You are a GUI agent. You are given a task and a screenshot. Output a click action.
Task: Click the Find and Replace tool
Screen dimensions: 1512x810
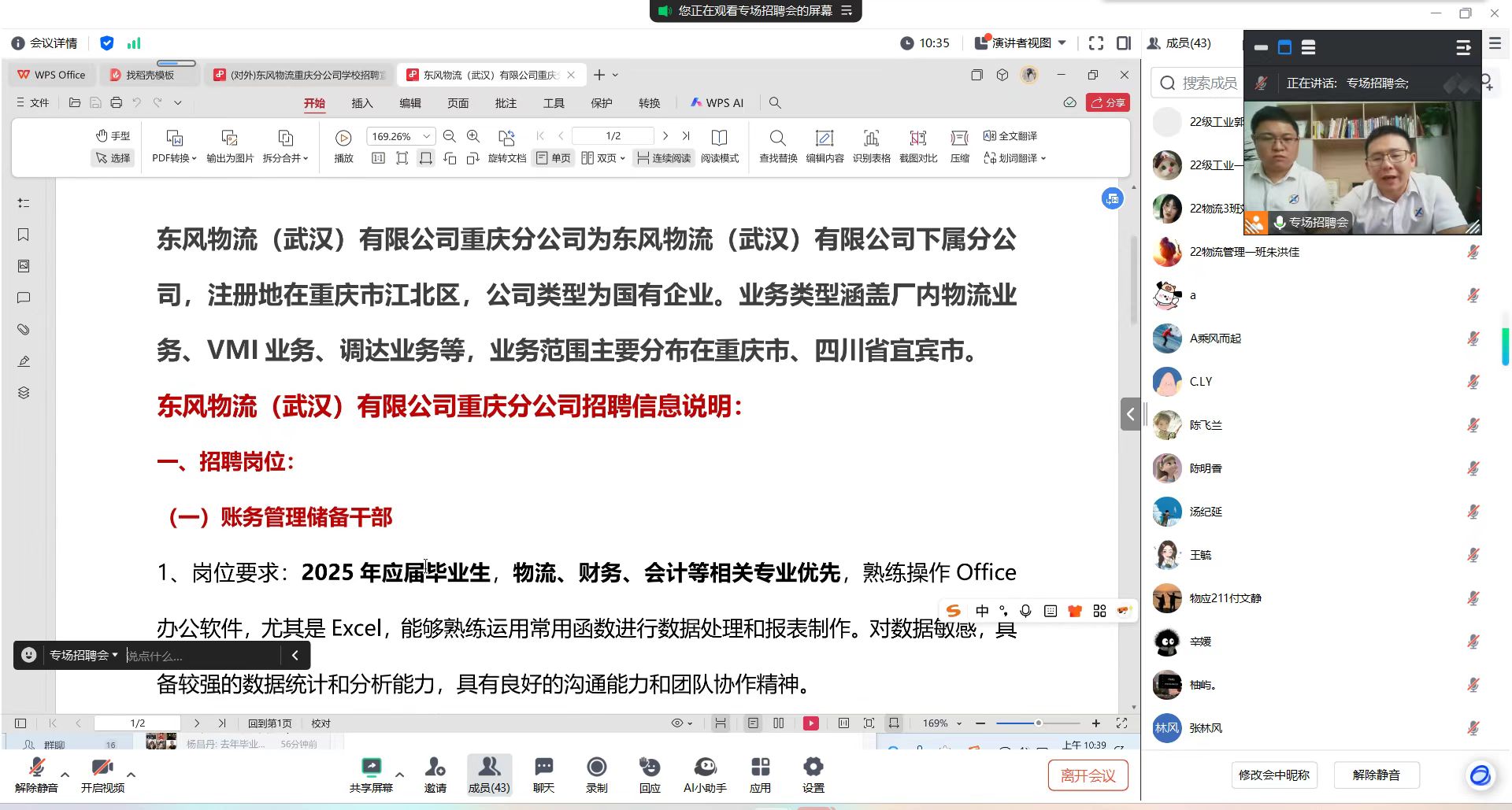pyautogui.click(x=777, y=146)
